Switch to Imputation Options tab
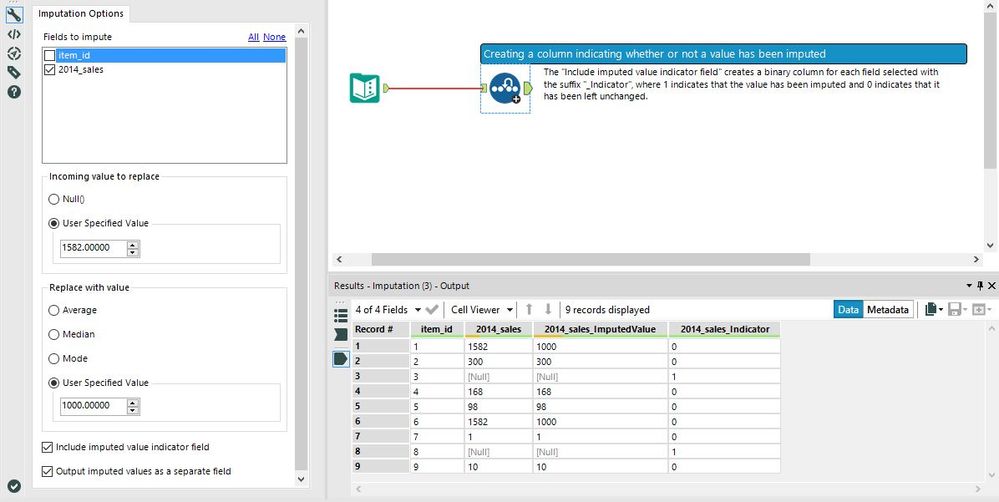Image resolution: width=999 pixels, height=502 pixels. point(81,13)
